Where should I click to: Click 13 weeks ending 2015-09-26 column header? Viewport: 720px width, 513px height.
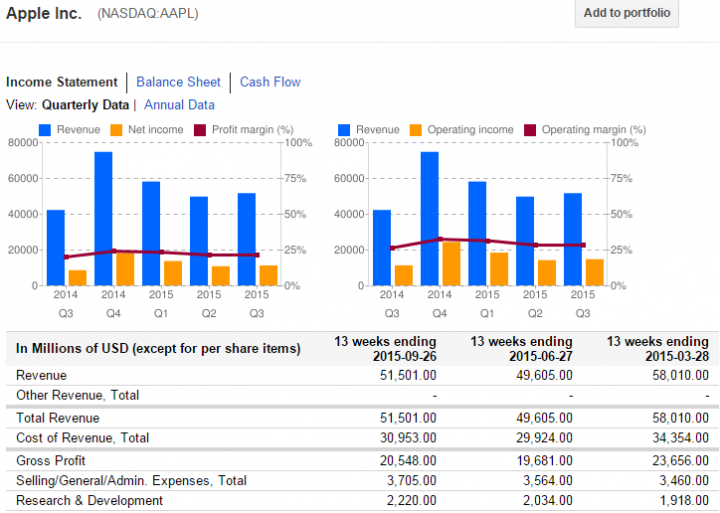[385, 349]
